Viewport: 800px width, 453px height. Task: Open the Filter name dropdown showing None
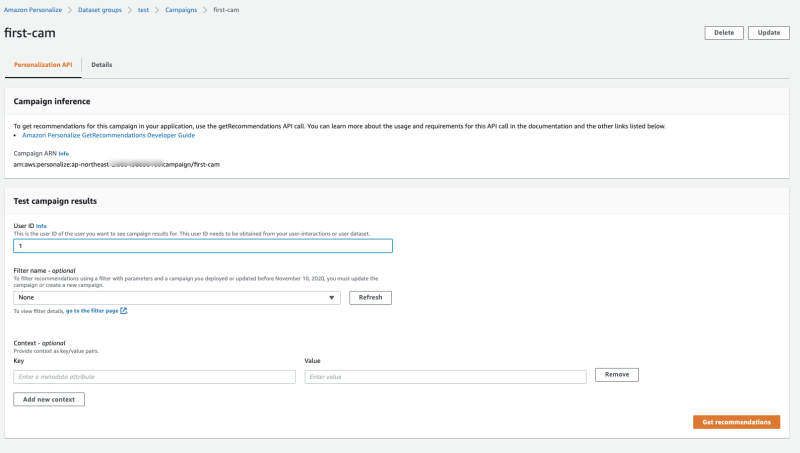pyautogui.click(x=177, y=297)
